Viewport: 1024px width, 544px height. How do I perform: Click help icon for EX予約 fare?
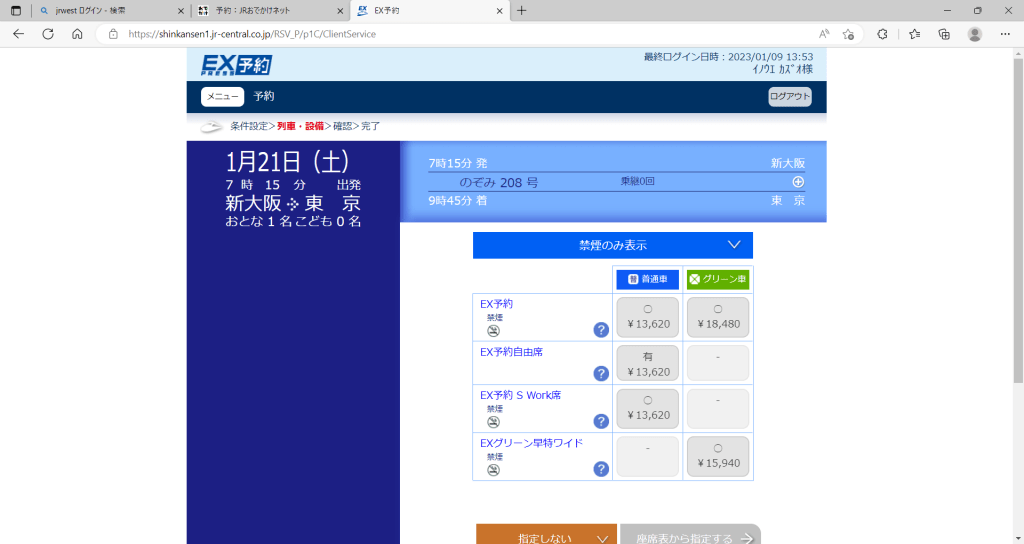tap(601, 330)
